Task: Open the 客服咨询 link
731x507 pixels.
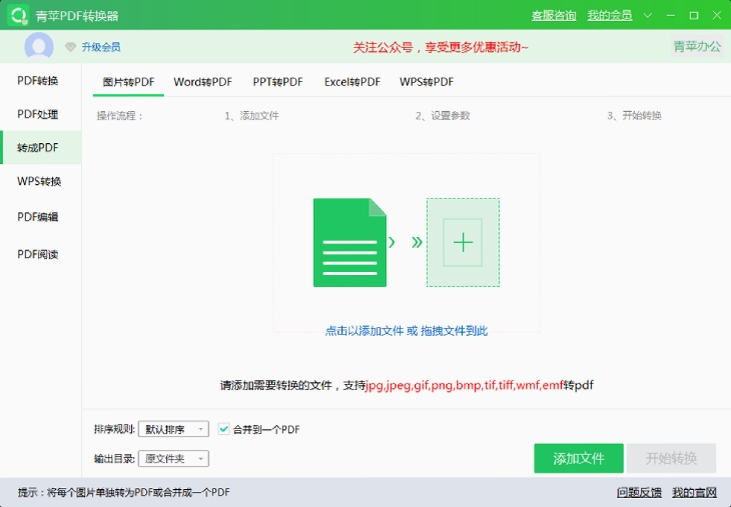Action: [x=554, y=15]
